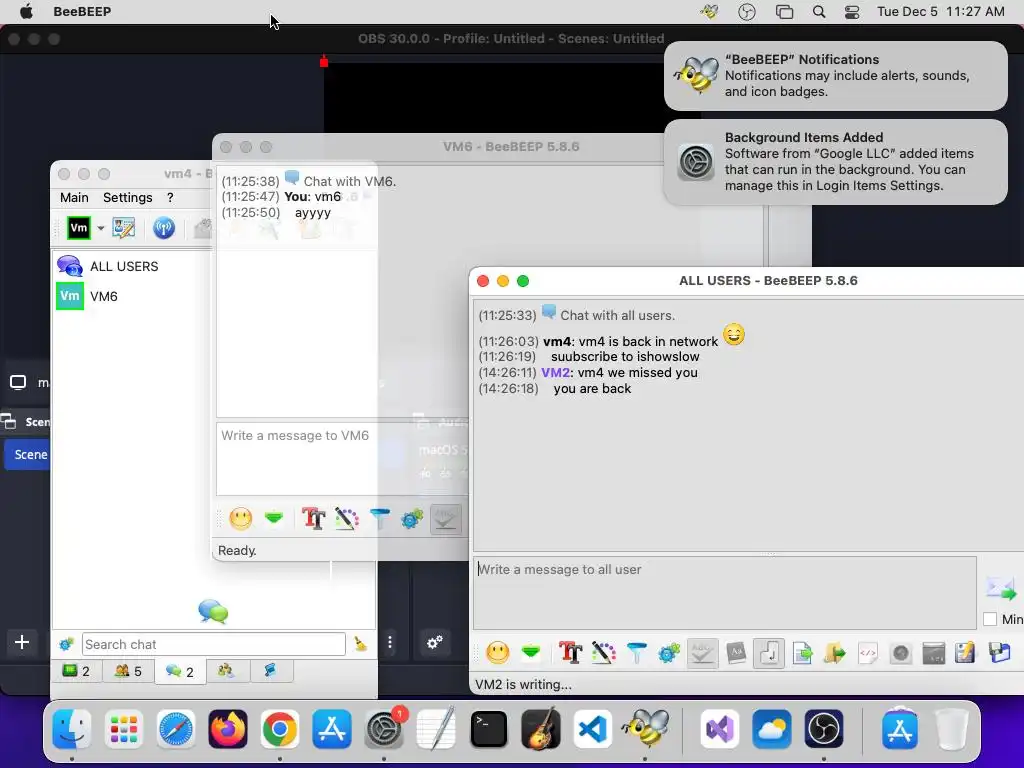Screen dimensions: 1024x768
Task: Click the Vm status avatar in vm4 toolbar
Action: coord(79,228)
